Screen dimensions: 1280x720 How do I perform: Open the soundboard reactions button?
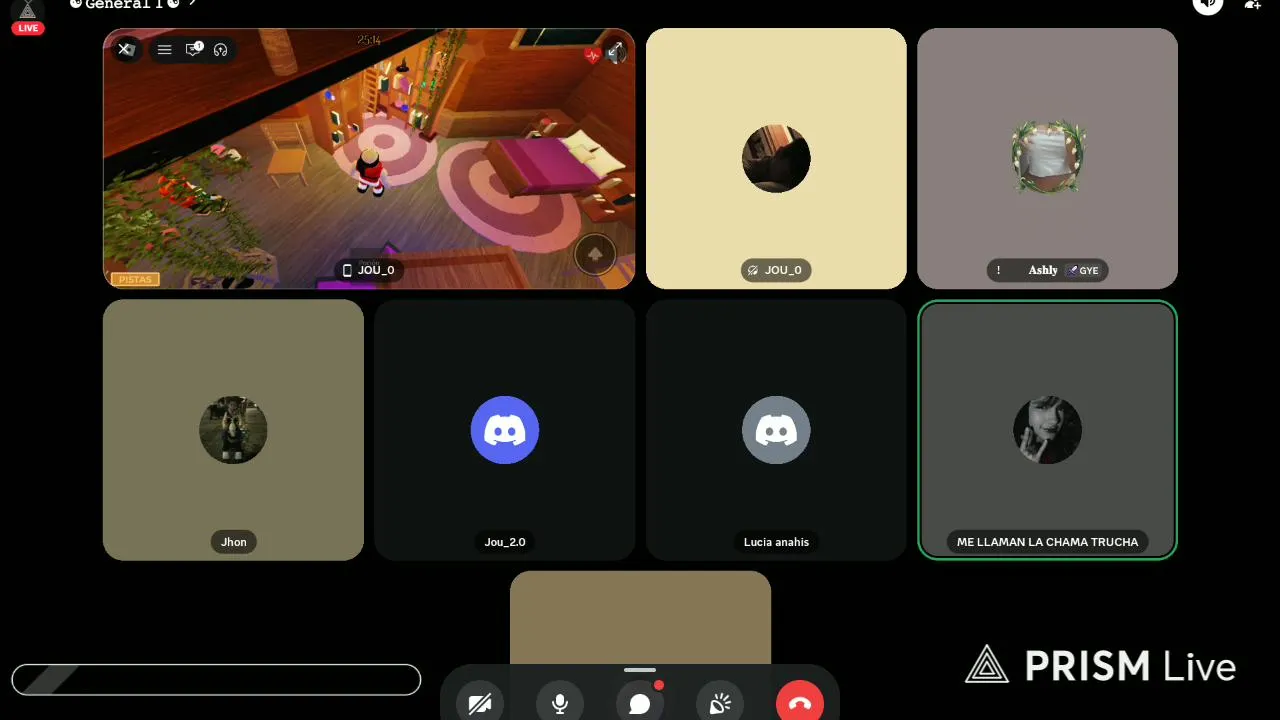[720, 704]
